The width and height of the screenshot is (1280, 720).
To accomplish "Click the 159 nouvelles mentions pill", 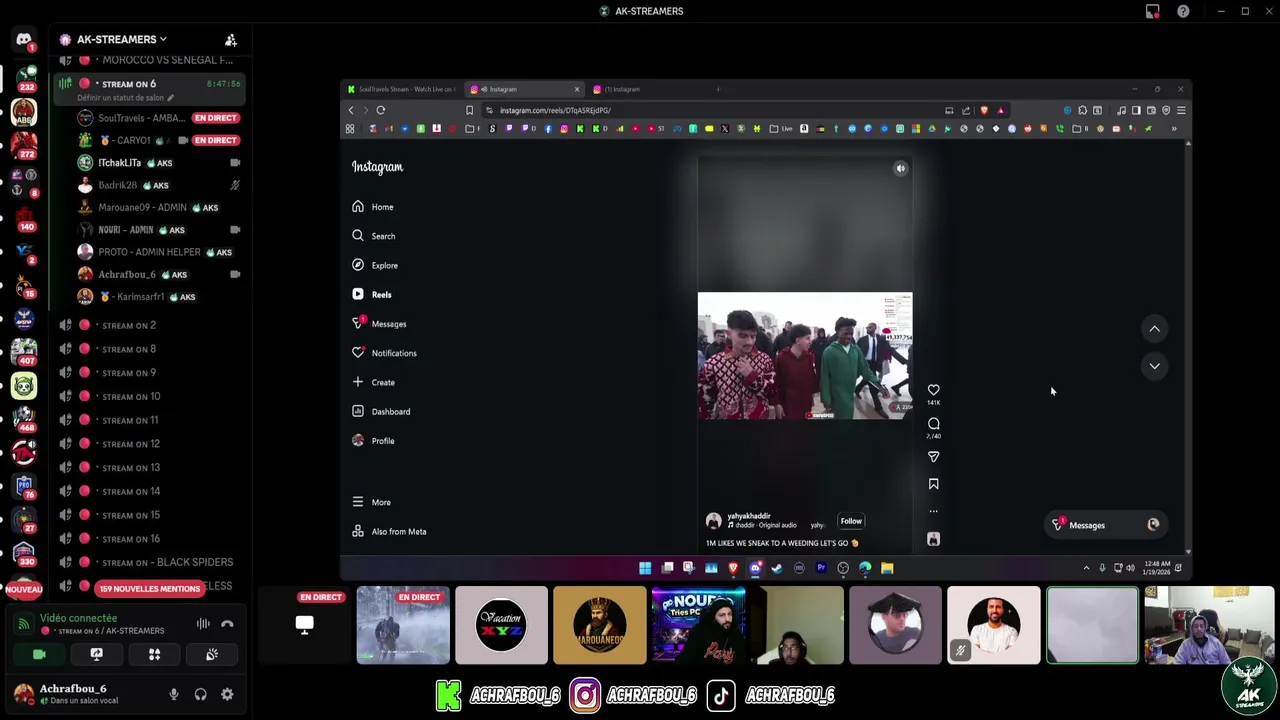I will [x=150, y=588].
